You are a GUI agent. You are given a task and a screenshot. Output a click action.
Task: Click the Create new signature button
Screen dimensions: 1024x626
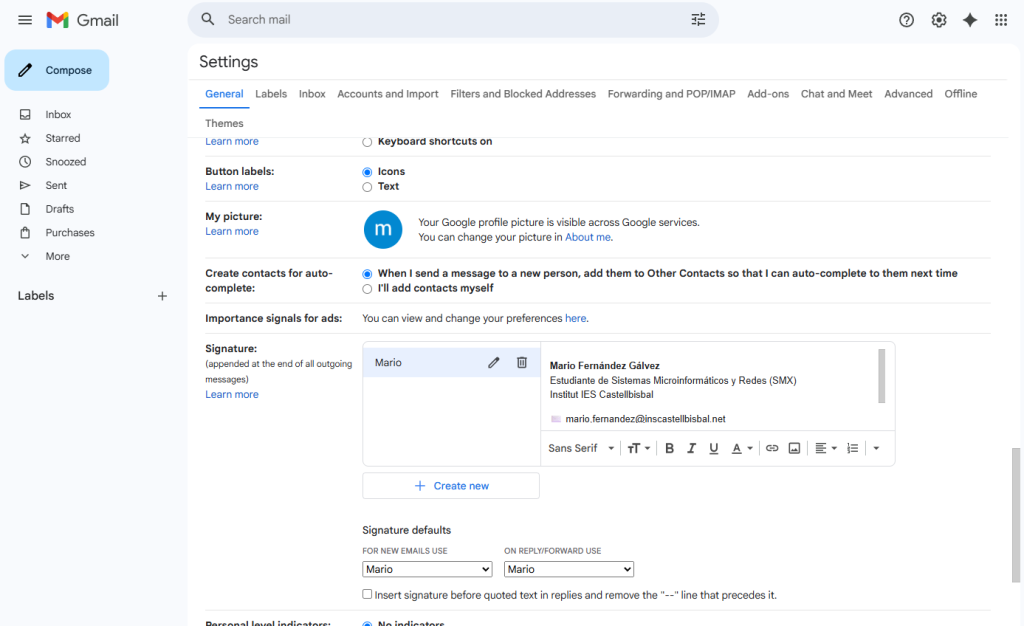pos(451,486)
